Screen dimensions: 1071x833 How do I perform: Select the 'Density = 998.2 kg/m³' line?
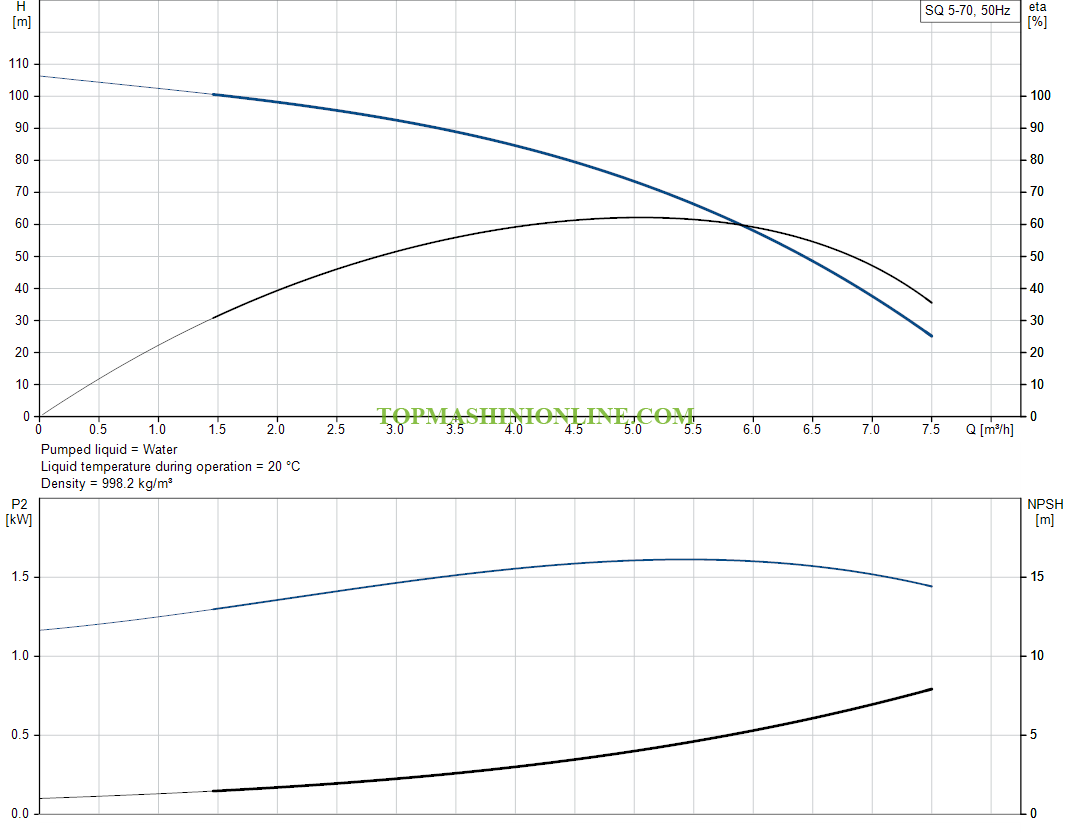(x=107, y=483)
